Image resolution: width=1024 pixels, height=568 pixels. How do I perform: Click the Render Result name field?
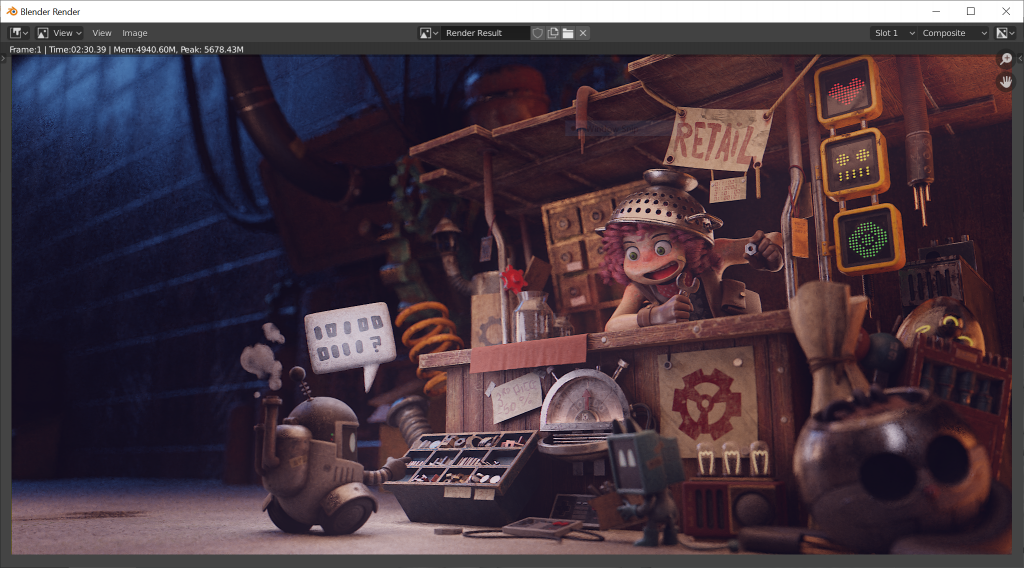[x=485, y=33]
